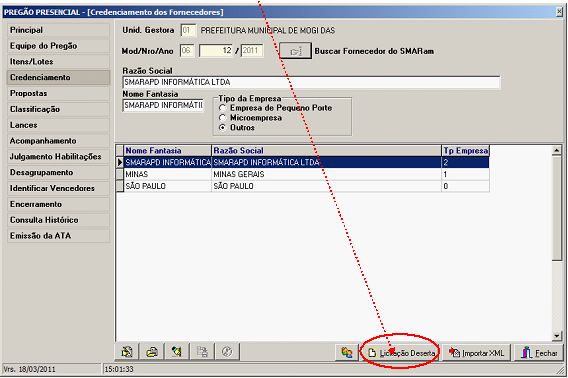Click the Razão Social text field
Viewport: 568px width, 378px height.
pos(312,82)
